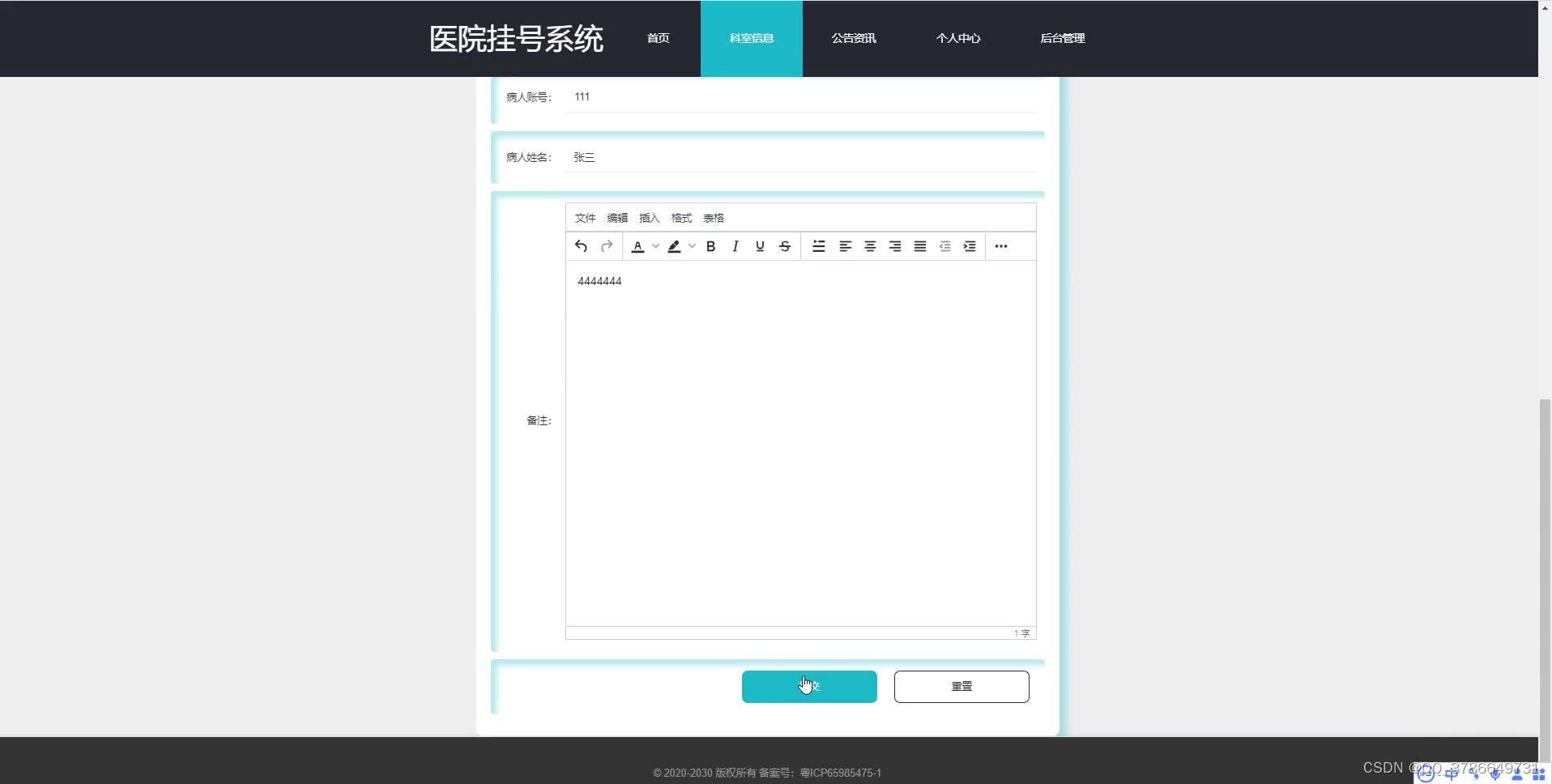This screenshot has width=1552, height=784.
Task: Open 后台管理 in the navigation bar
Action: [x=1063, y=38]
